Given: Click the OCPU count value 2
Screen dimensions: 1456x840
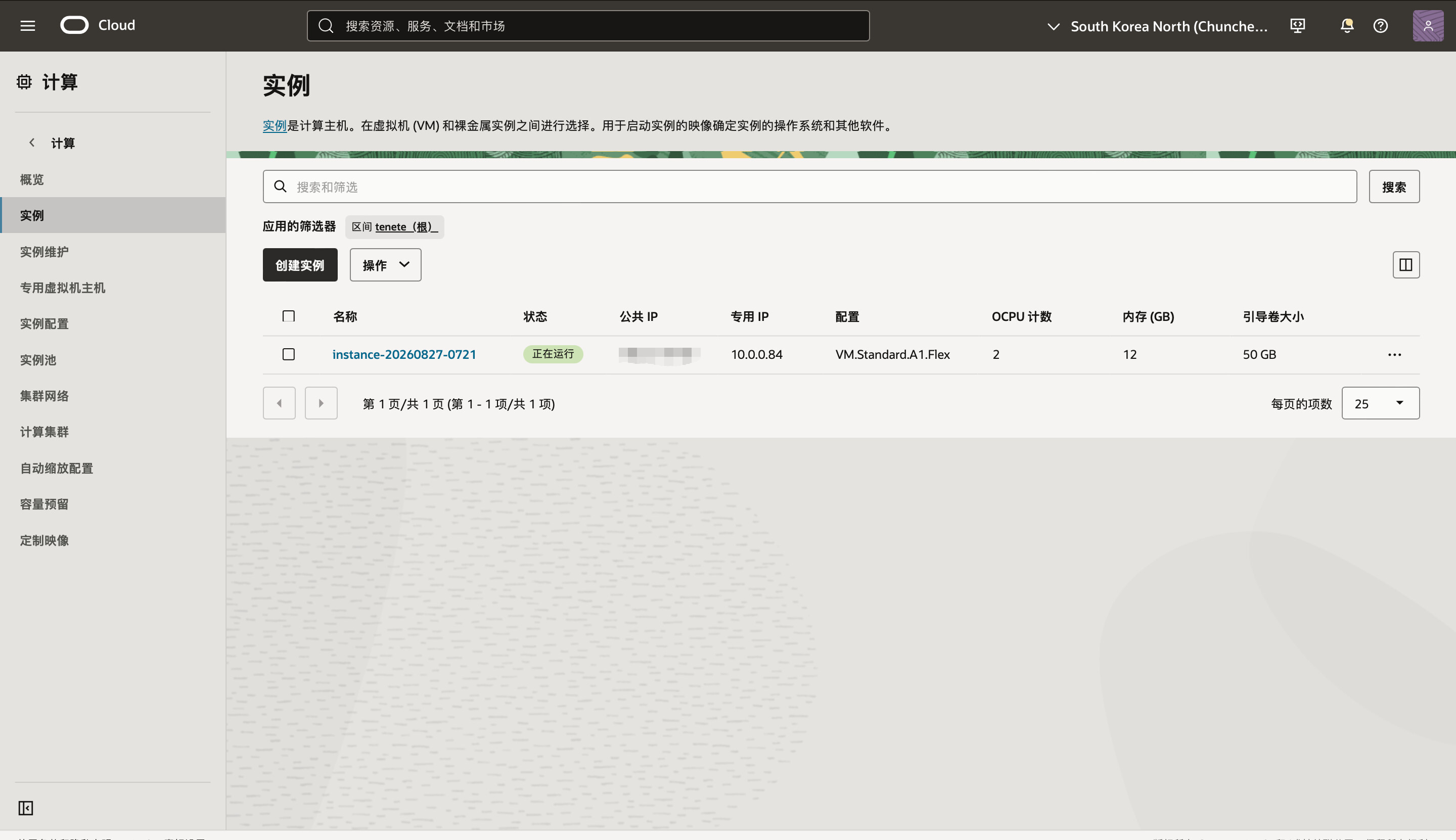Looking at the screenshot, I should click(996, 354).
